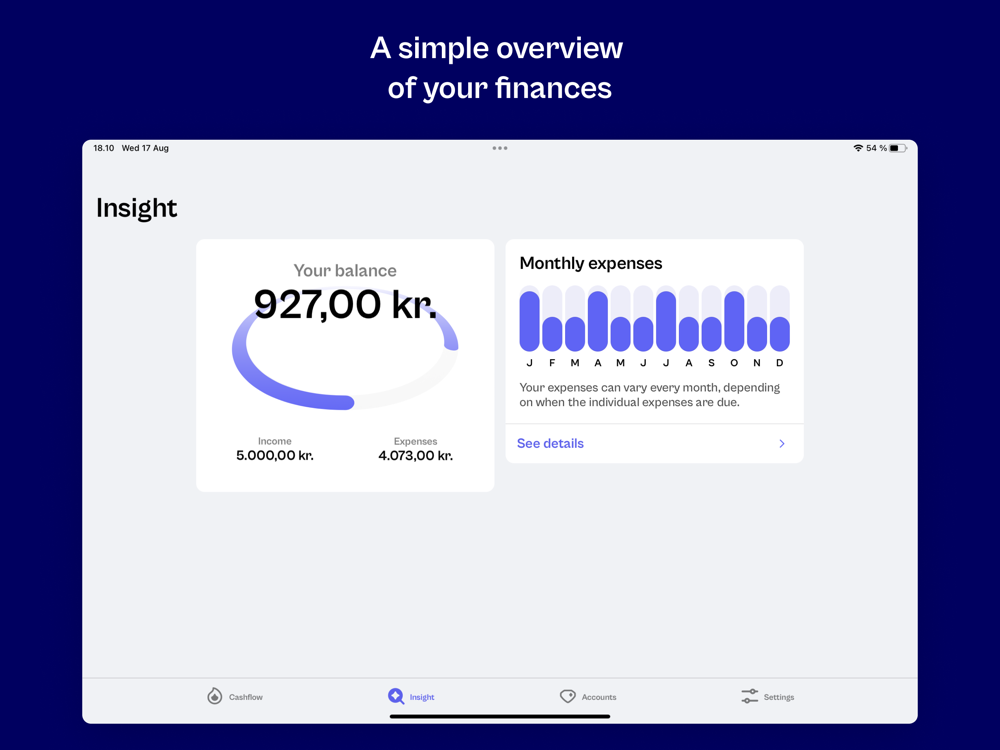Tap the Expenses 4.073,00 kr. value
Image resolution: width=1000 pixels, height=750 pixels.
point(415,455)
